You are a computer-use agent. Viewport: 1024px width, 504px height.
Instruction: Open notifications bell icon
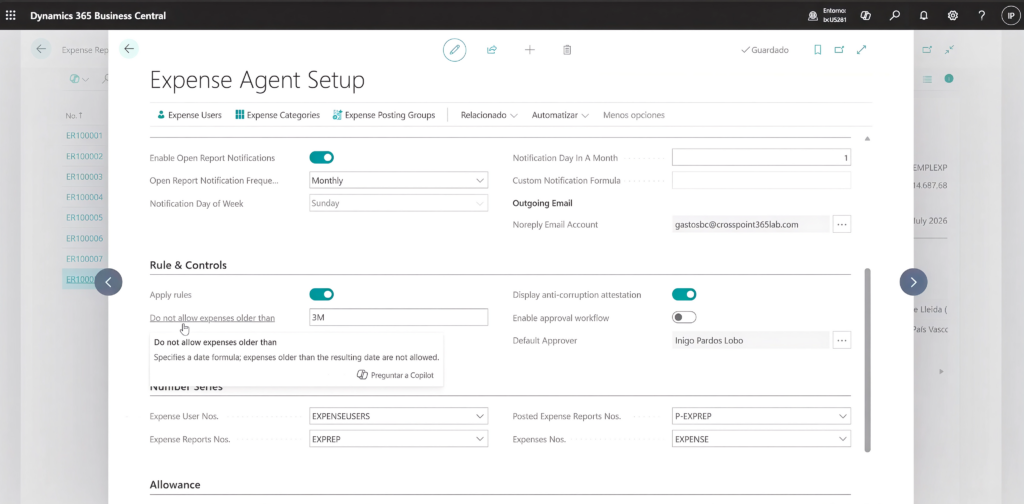[923, 15]
